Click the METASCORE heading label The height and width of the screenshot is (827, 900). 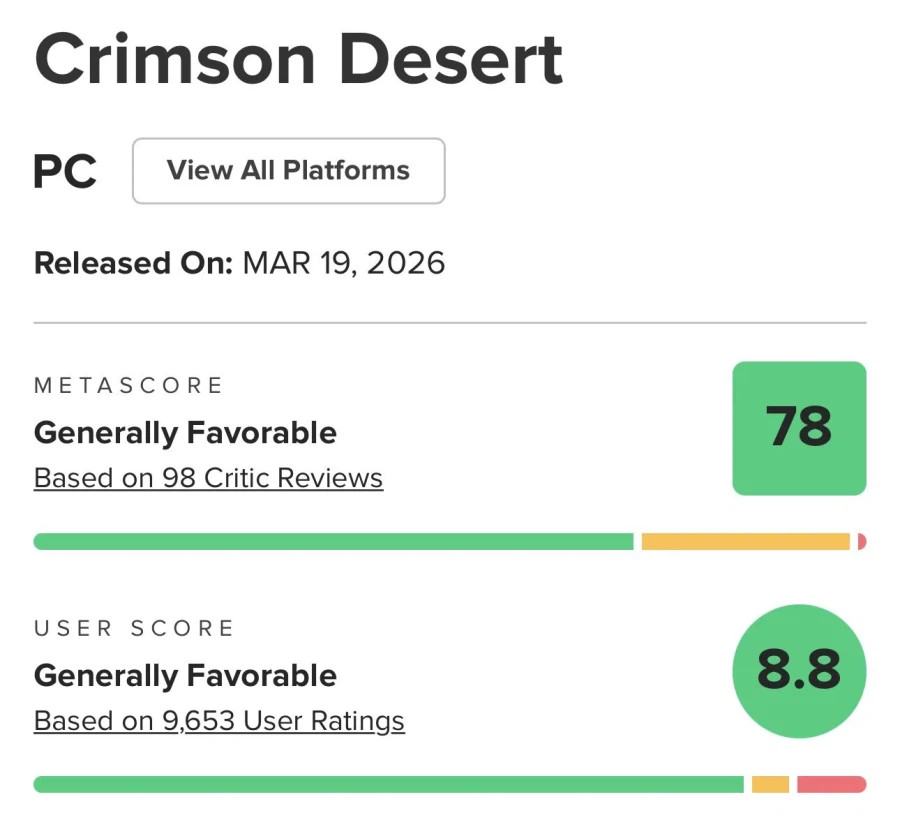129,386
